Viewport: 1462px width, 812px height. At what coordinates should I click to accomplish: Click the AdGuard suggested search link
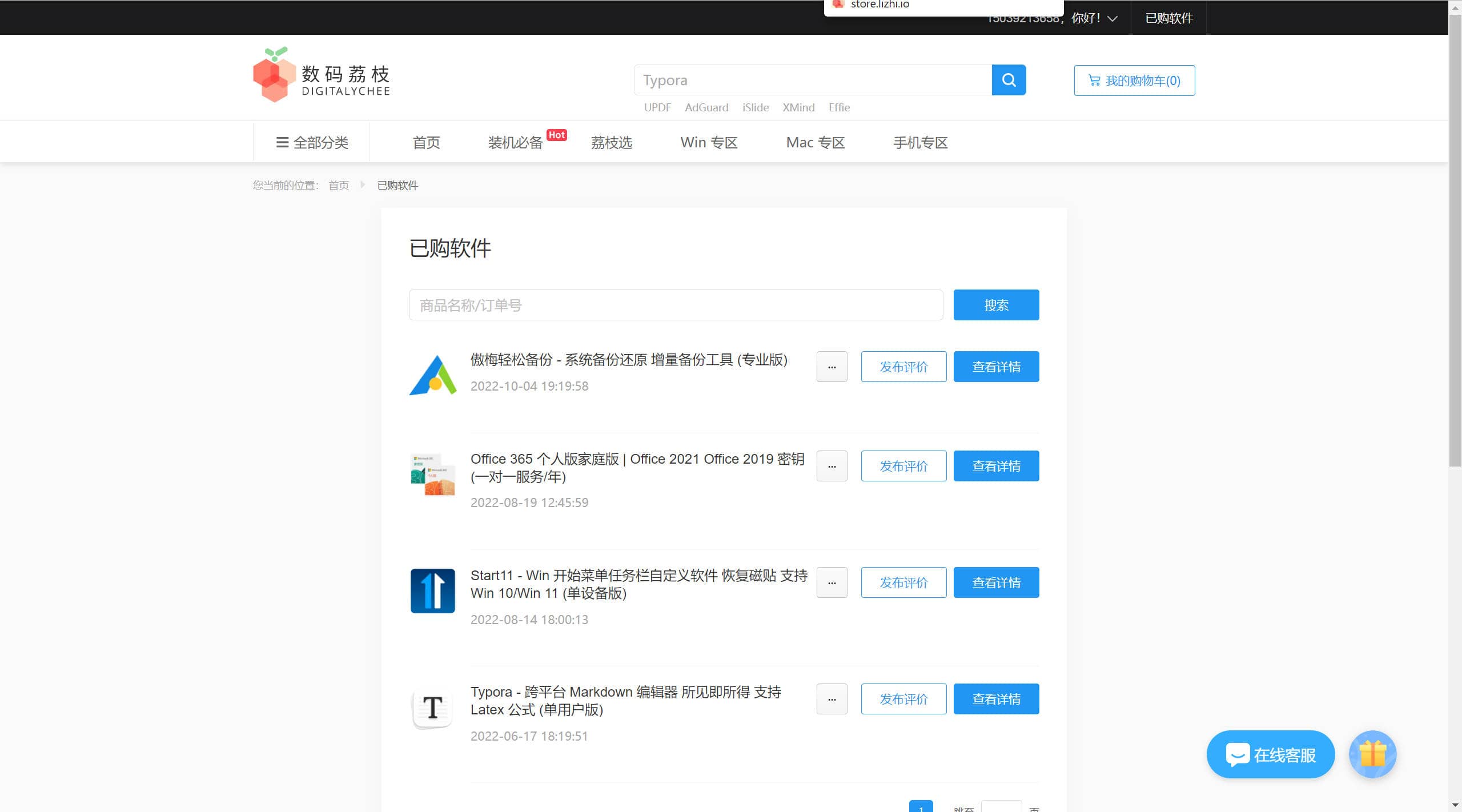point(706,107)
